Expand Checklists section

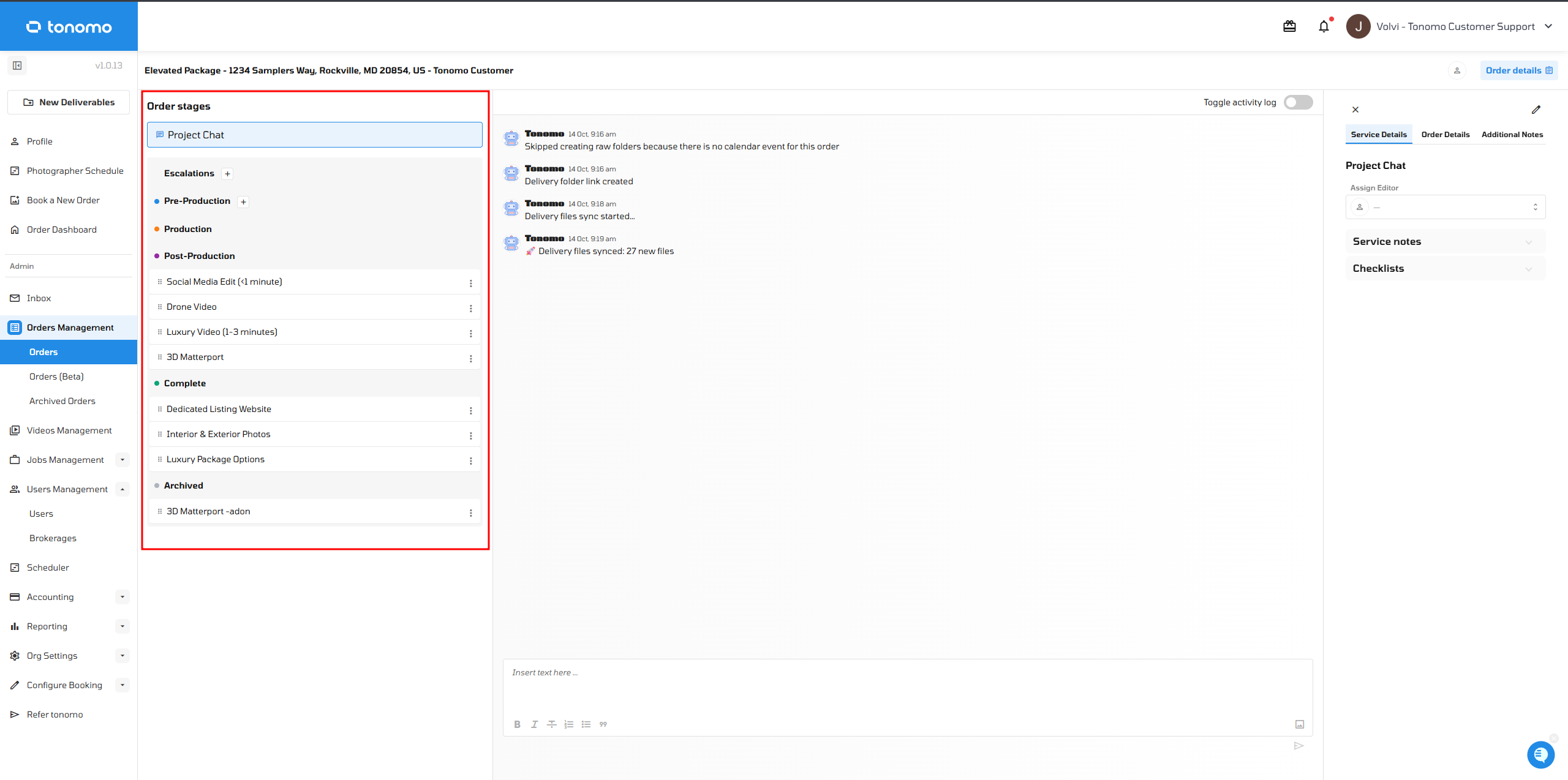1445,268
